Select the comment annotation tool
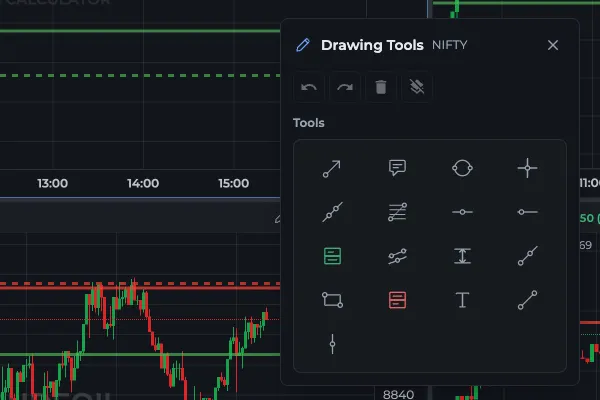The height and width of the screenshot is (400, 600). pyautogui.click(x=397, y=168)
